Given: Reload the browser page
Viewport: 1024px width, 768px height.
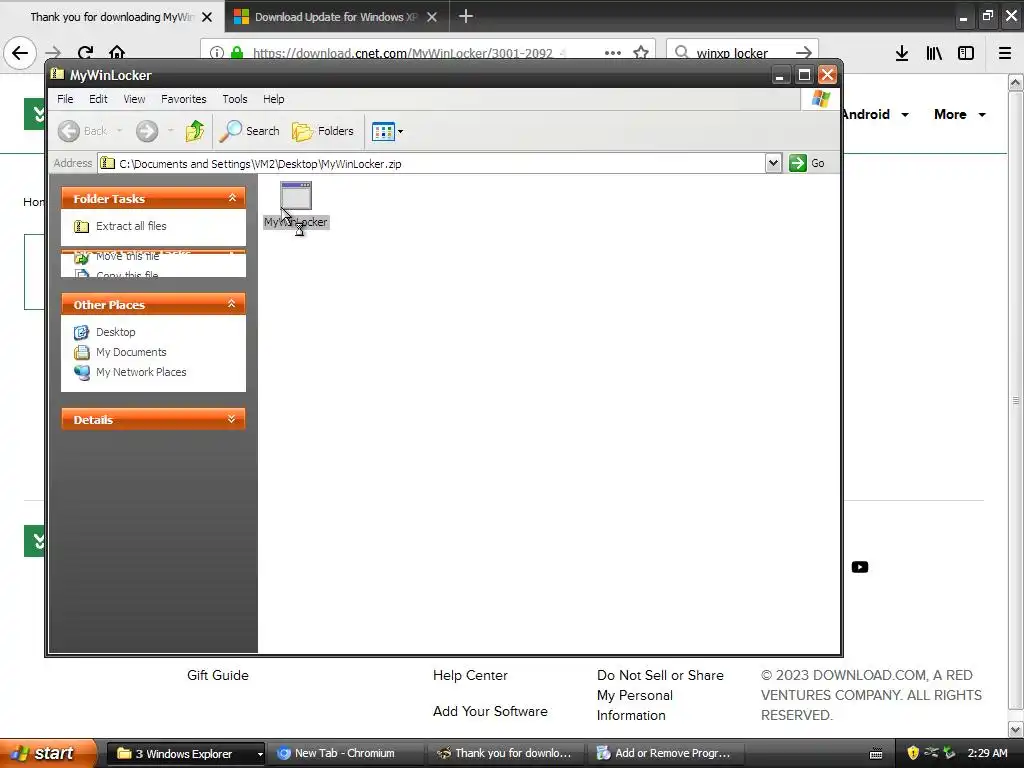Looking at the screenshot, I should tap(86, 53).
